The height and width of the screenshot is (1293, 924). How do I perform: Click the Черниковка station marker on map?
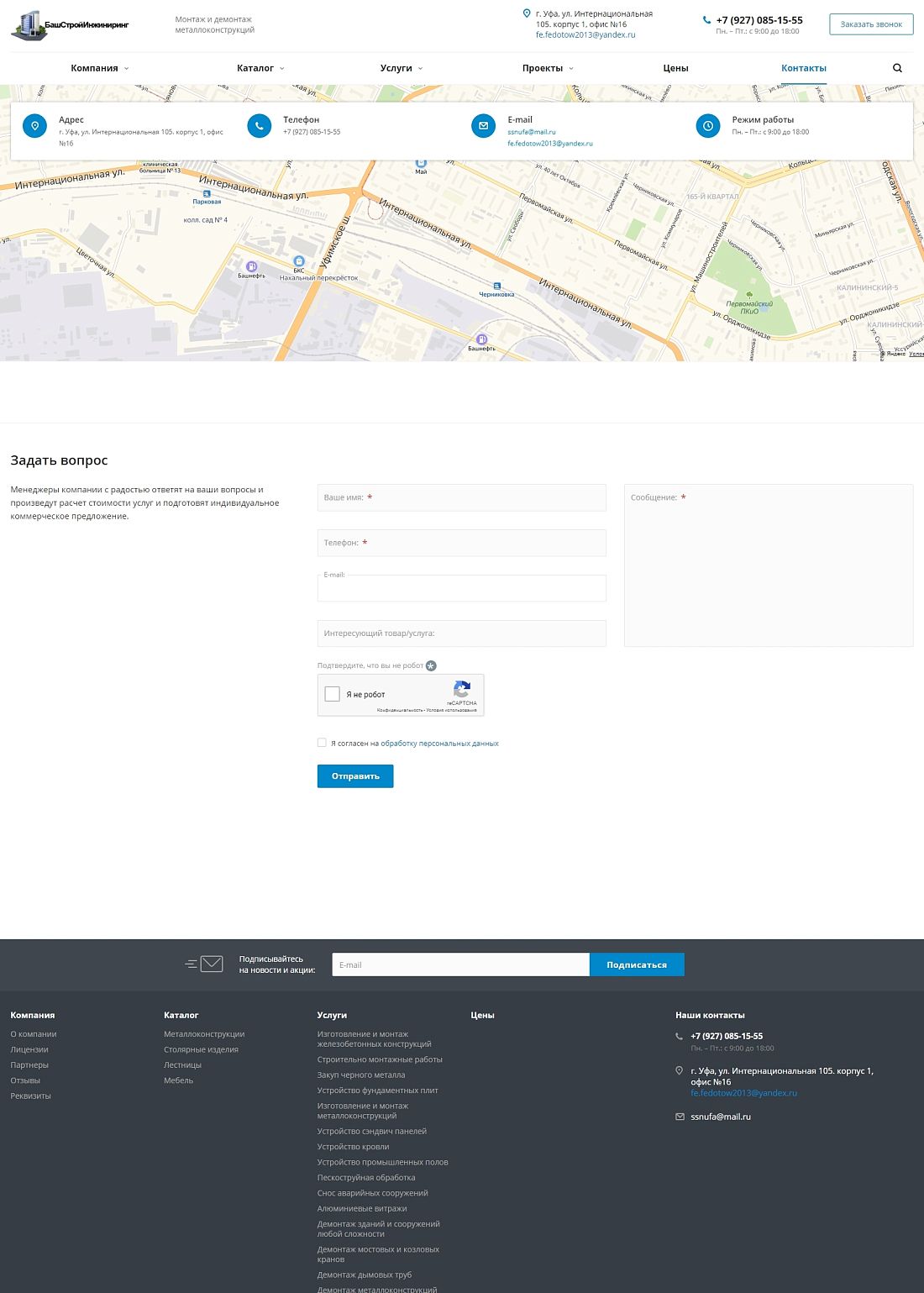point(496,286)
